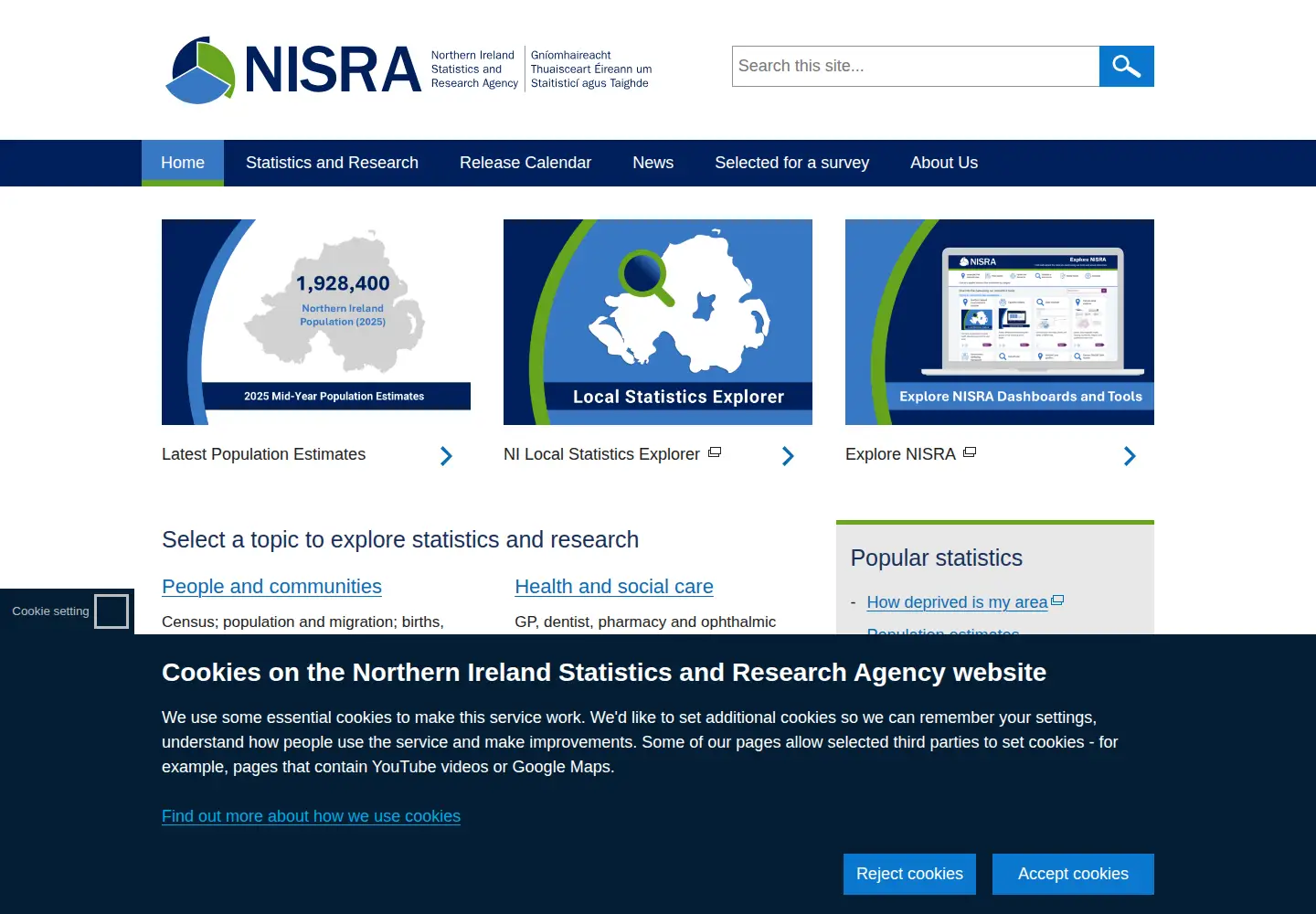
Task: Click chevron beside Latest Population Estimates
Action: (x=446, y=456)
